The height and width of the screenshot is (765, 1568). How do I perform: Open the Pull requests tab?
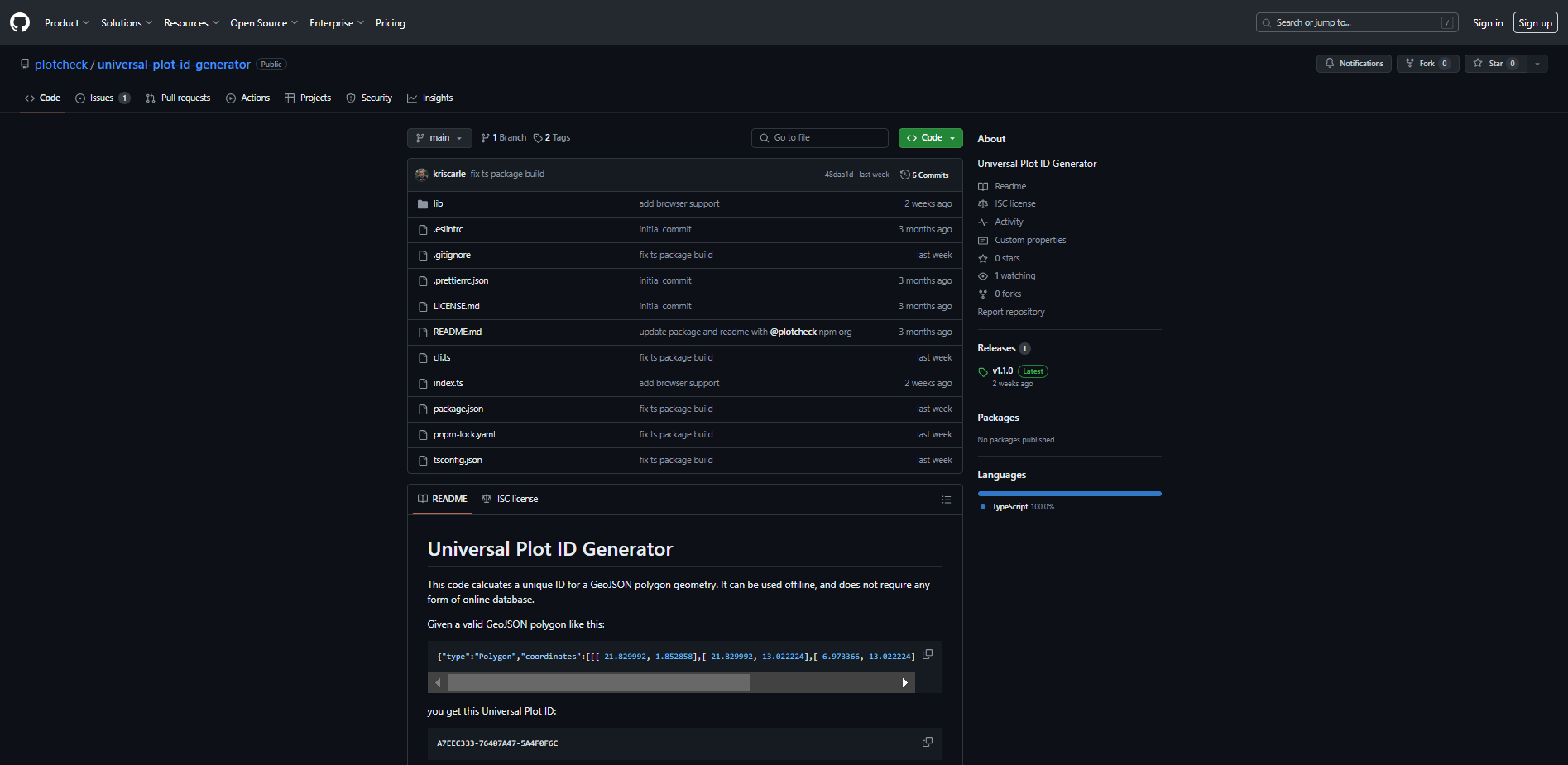pyautogui.click(x=178, y=98)
